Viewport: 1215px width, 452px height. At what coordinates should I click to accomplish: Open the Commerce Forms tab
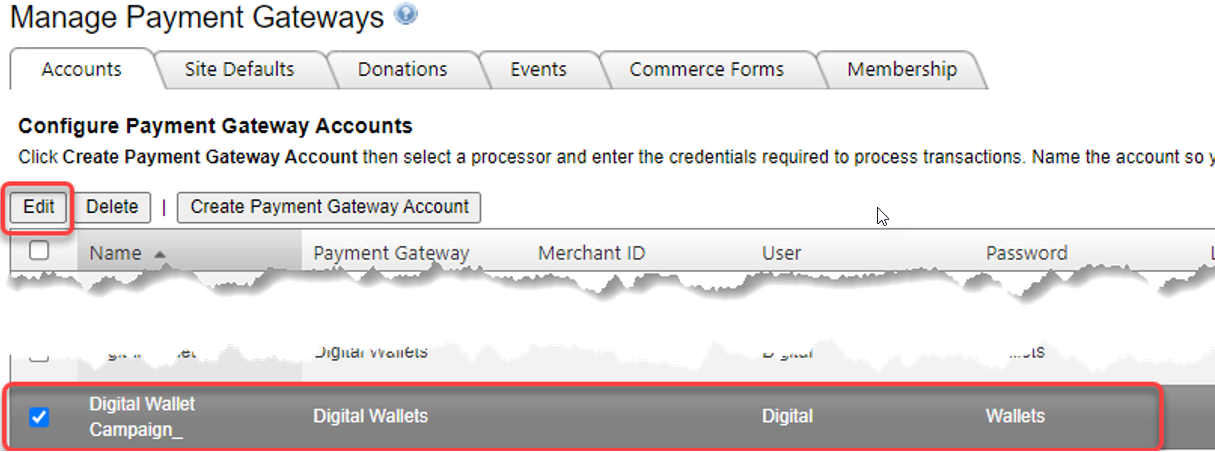pos(706,69)
